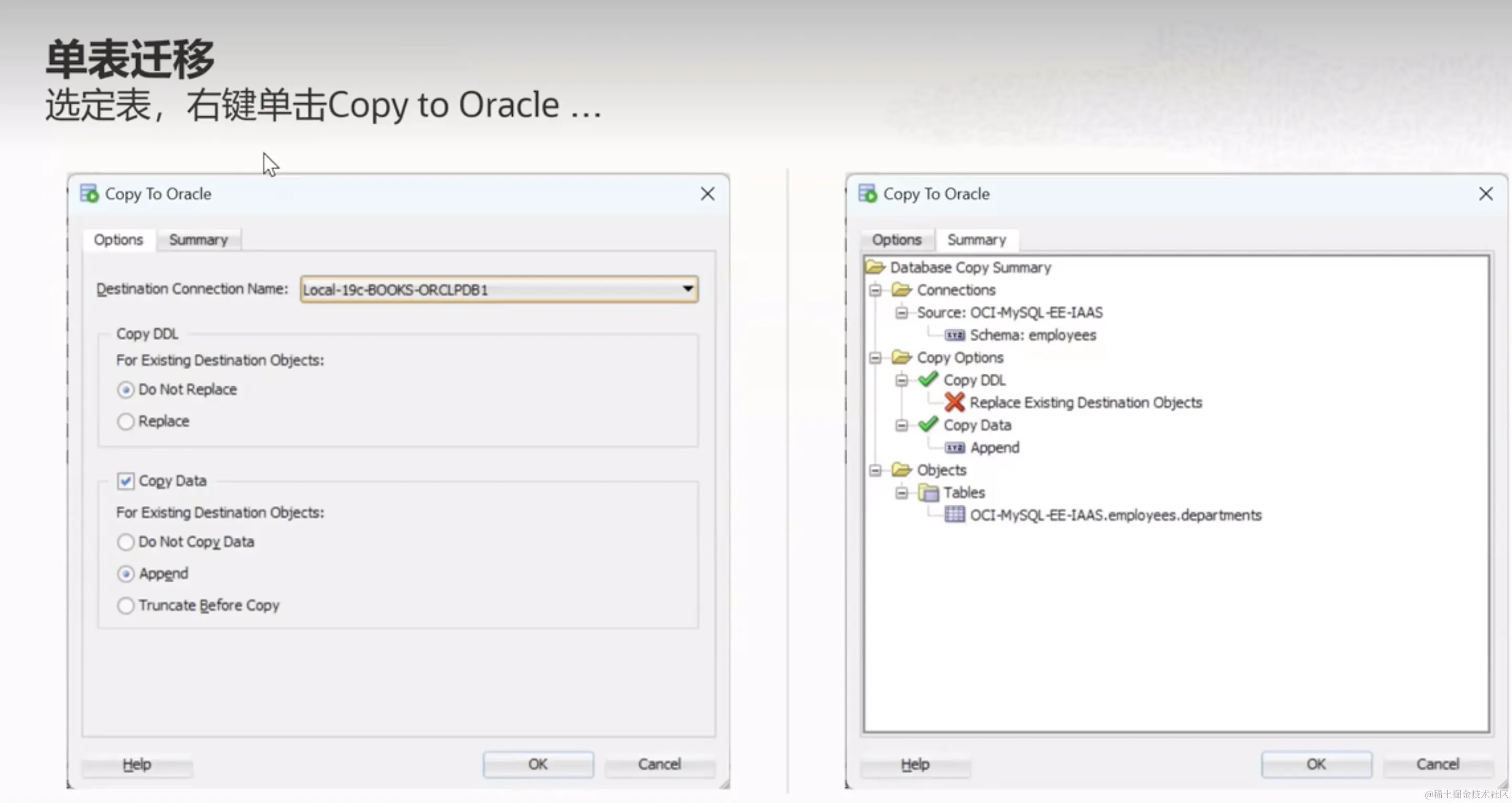Click red X beside Replace Existing Destination Objects
1512x803 pixels.
pos(954,403)
